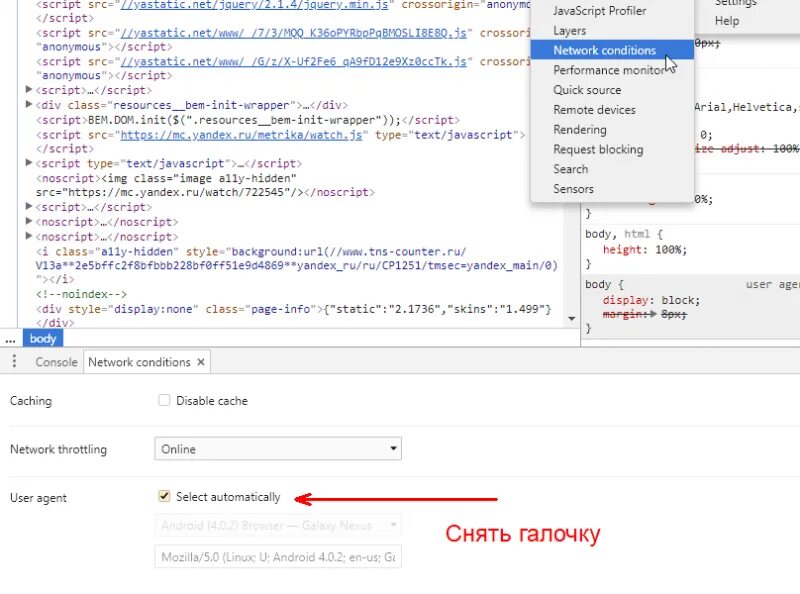Open the disabled Galaxy Nexus user agent dropdown
800x594 pixels.
coord(278,525)
